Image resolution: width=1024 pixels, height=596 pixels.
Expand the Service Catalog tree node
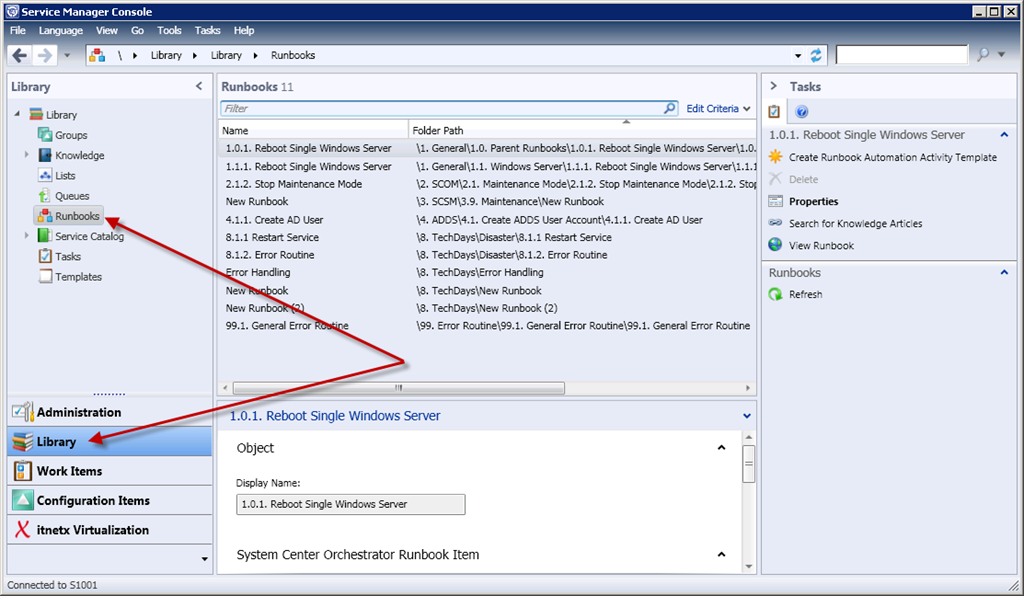27,236
